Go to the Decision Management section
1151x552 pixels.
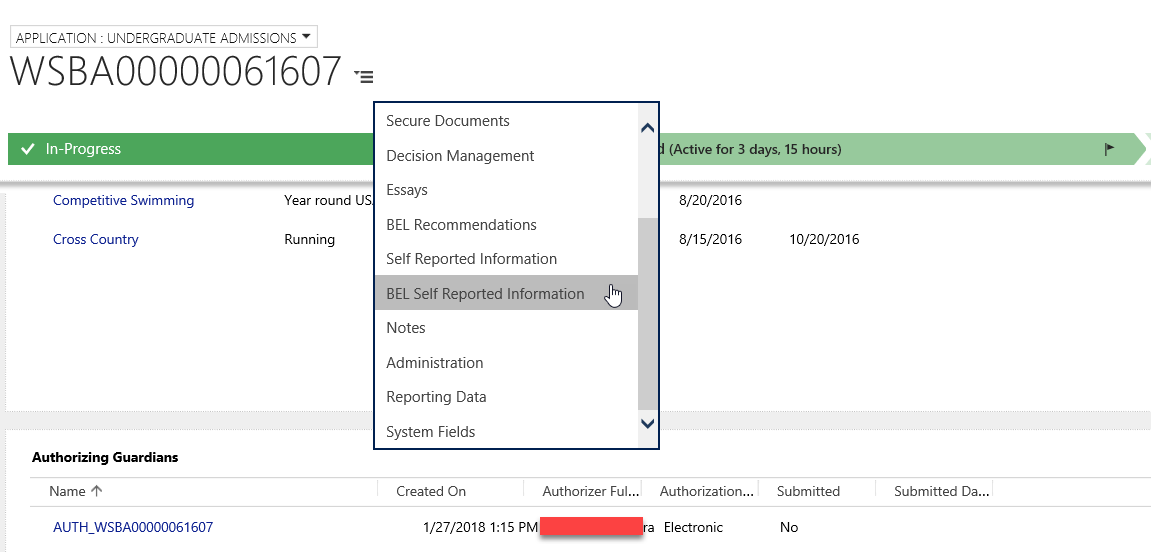(x=460, y=156)
